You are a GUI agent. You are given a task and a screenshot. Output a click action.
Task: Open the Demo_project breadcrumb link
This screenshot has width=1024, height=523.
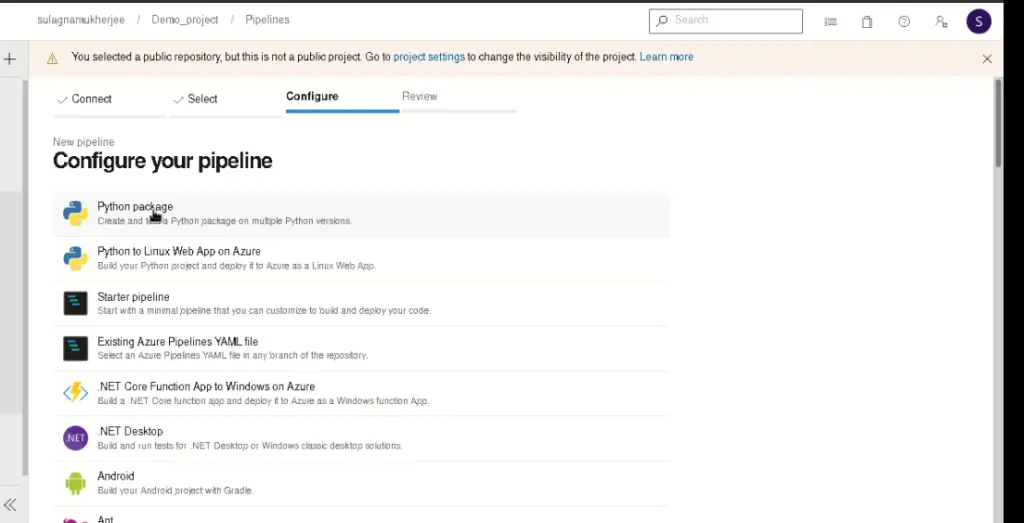click(x=185, y=20)
